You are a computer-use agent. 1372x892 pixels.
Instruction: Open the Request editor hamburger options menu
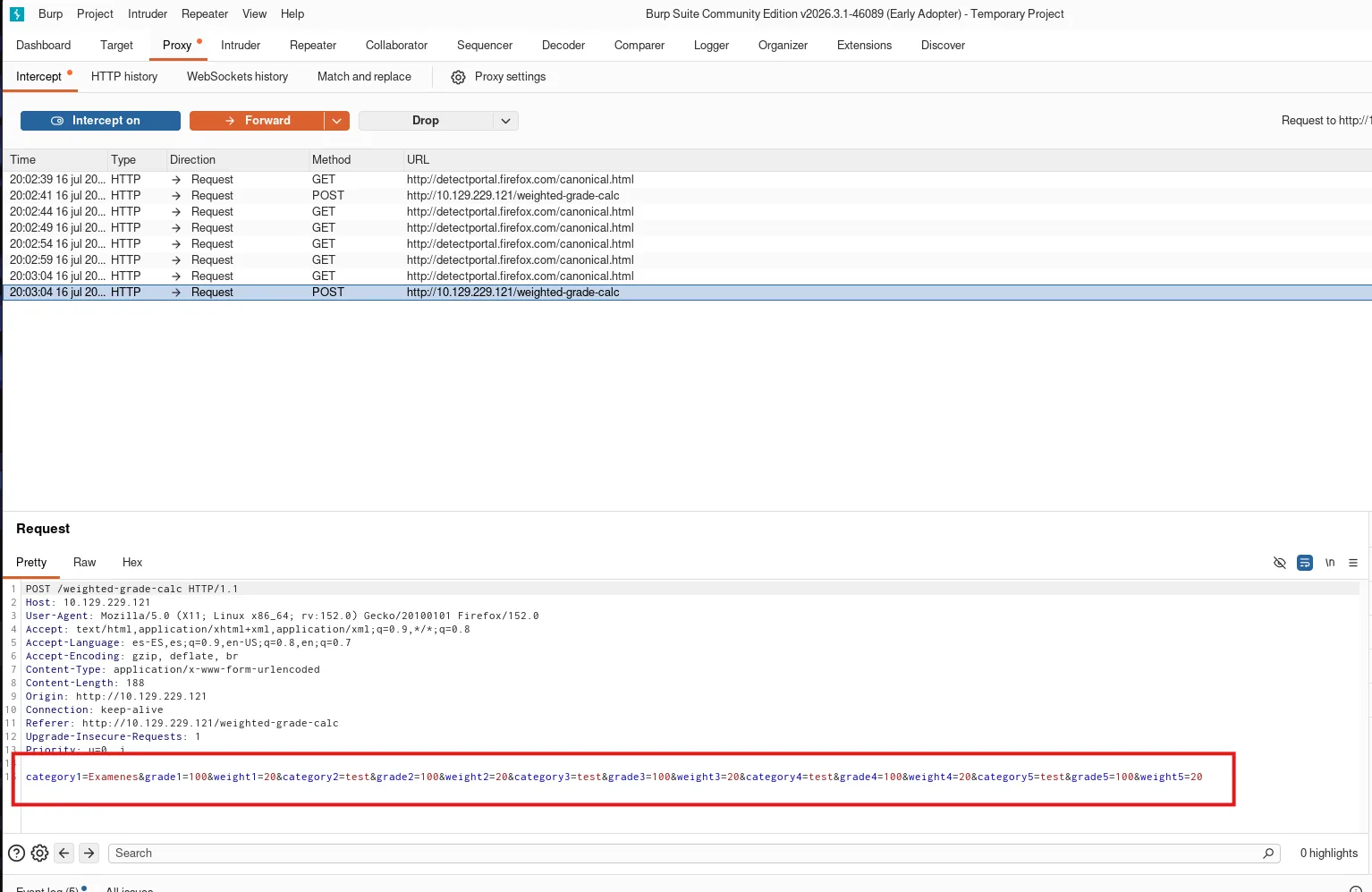coord(1353,563)
